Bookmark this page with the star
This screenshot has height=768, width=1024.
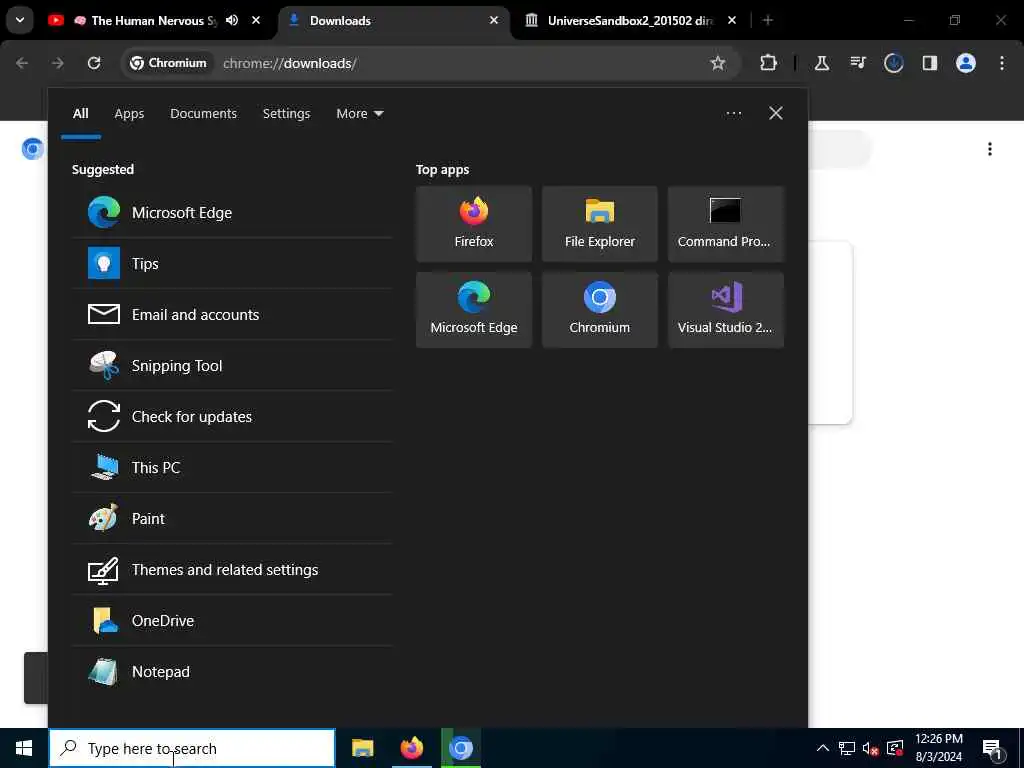point(718,63)
